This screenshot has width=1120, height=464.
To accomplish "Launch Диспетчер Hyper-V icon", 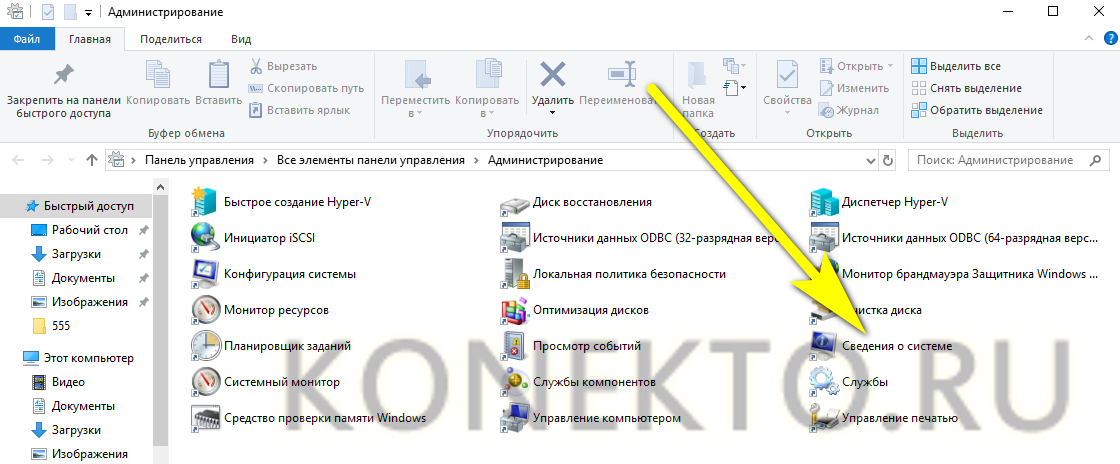I will pyautogui.click(x=824, y=202).
